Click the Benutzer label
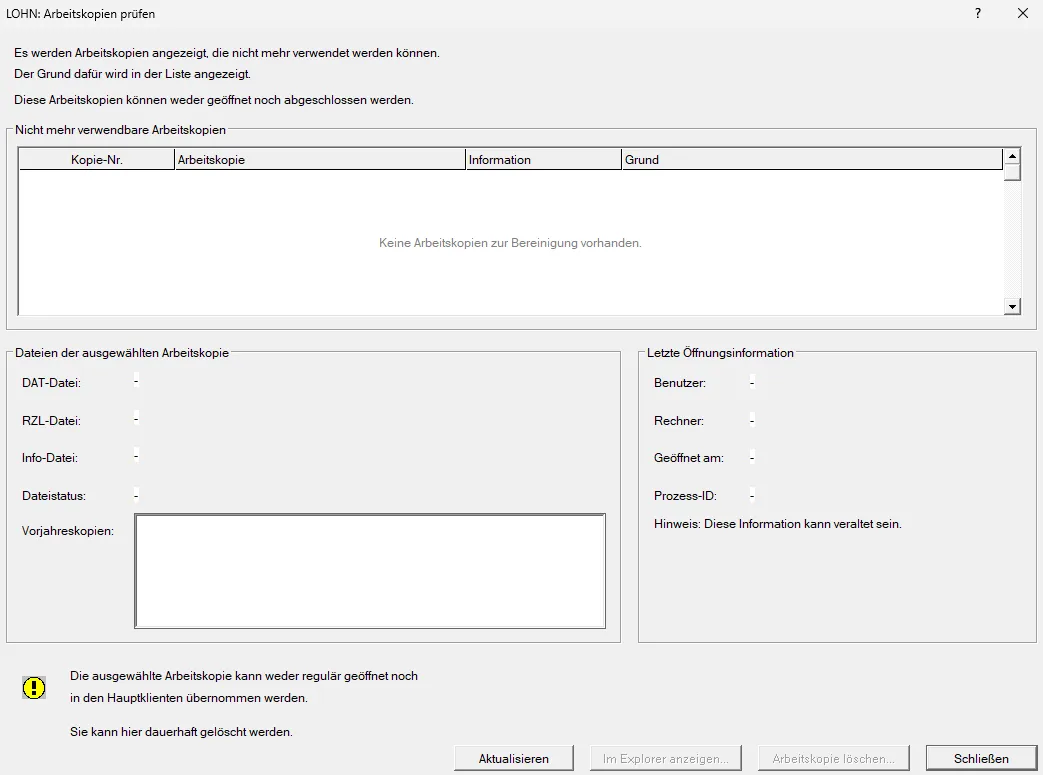This screenshot has width=1043, height=775. [680, 383]
